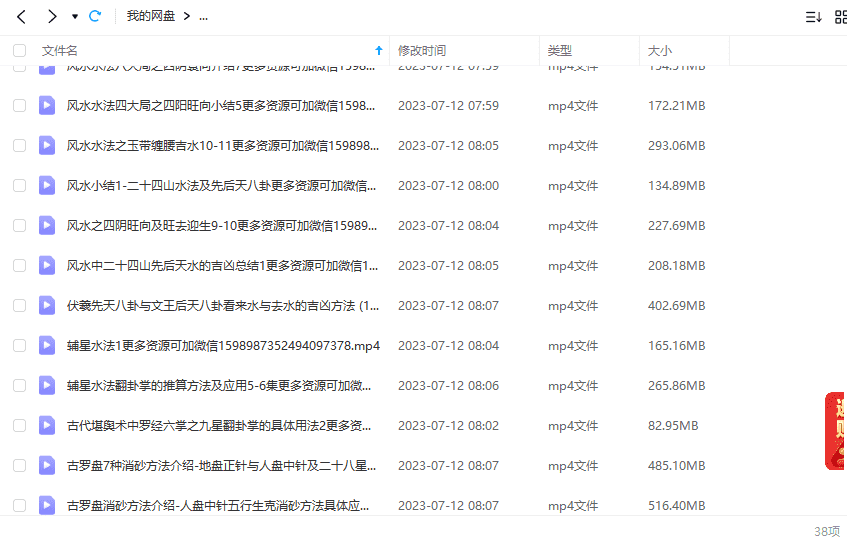The width and height of the screenshot is (847, 547).
Task: Select checkbox for 伏羲先天八卦与文王后天八卦 file
Action: pos(20,305)
